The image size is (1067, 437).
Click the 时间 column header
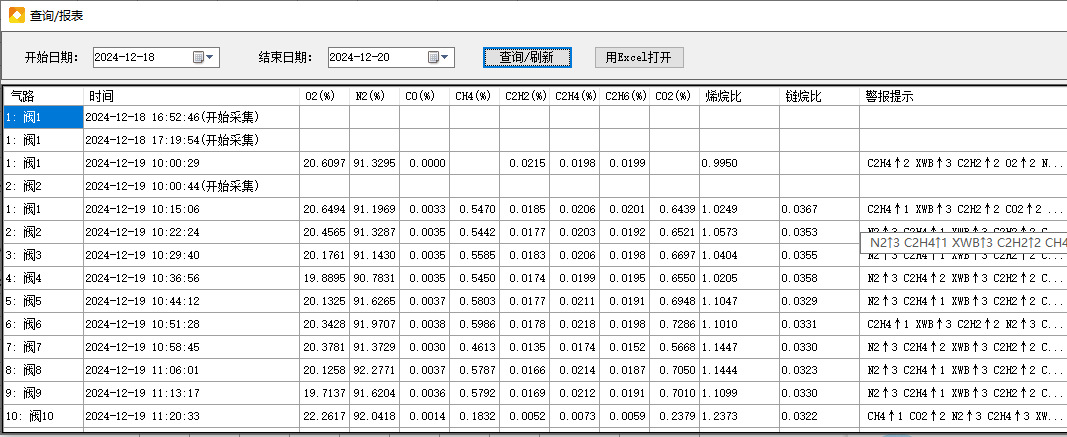point(192,96)
